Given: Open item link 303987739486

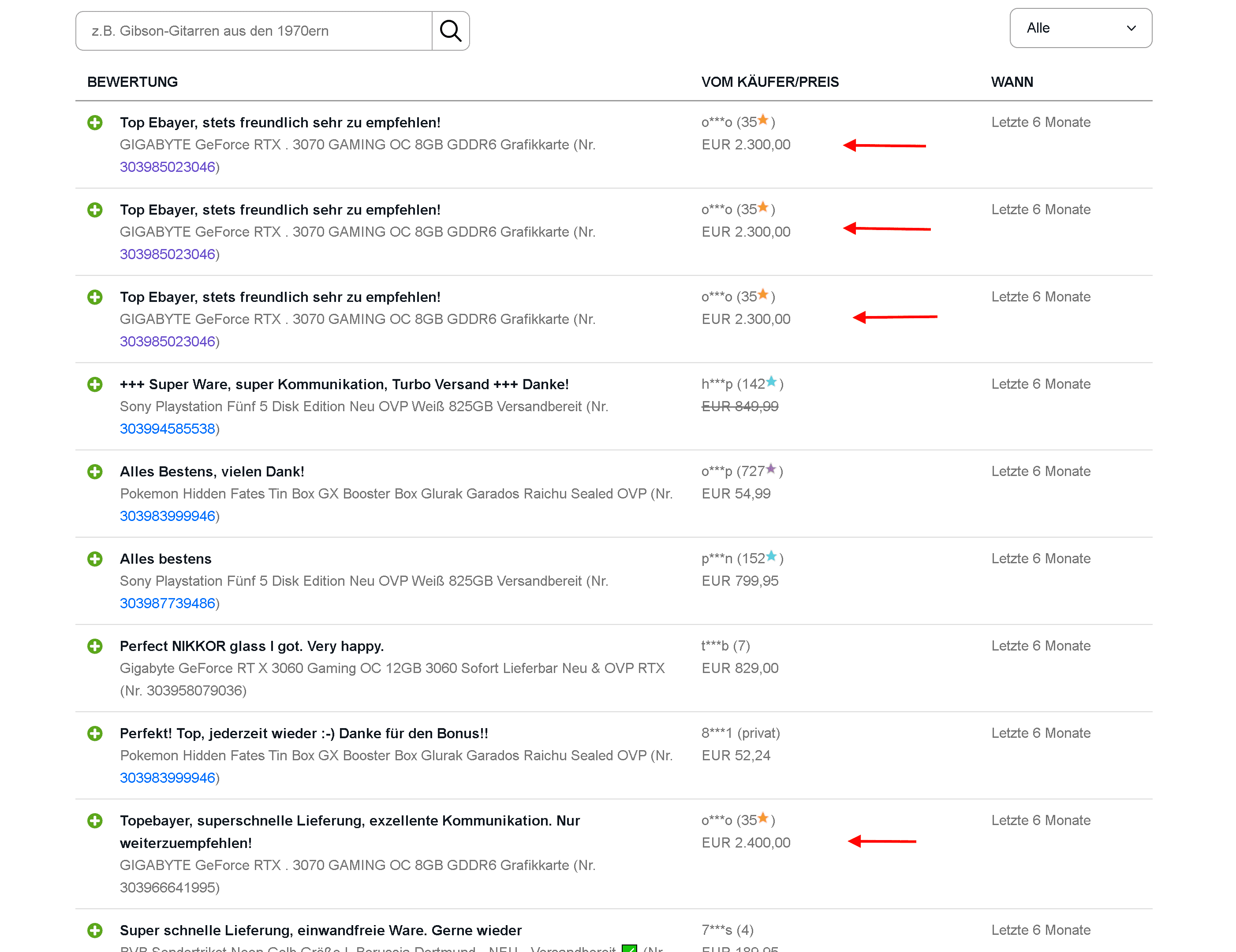Looking at the screenshot, I should click(168, 603).
